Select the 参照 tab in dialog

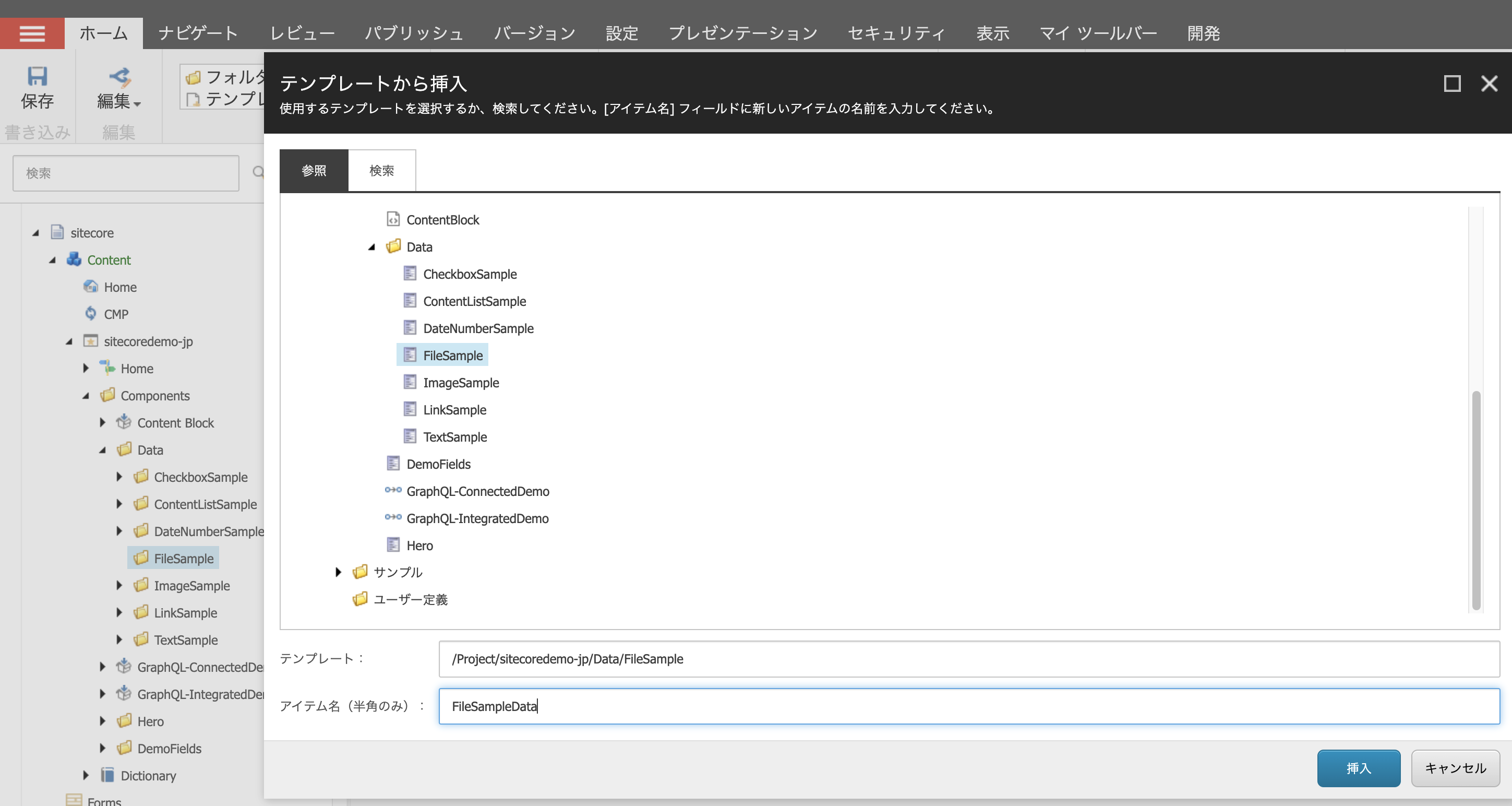pos(312,170)
